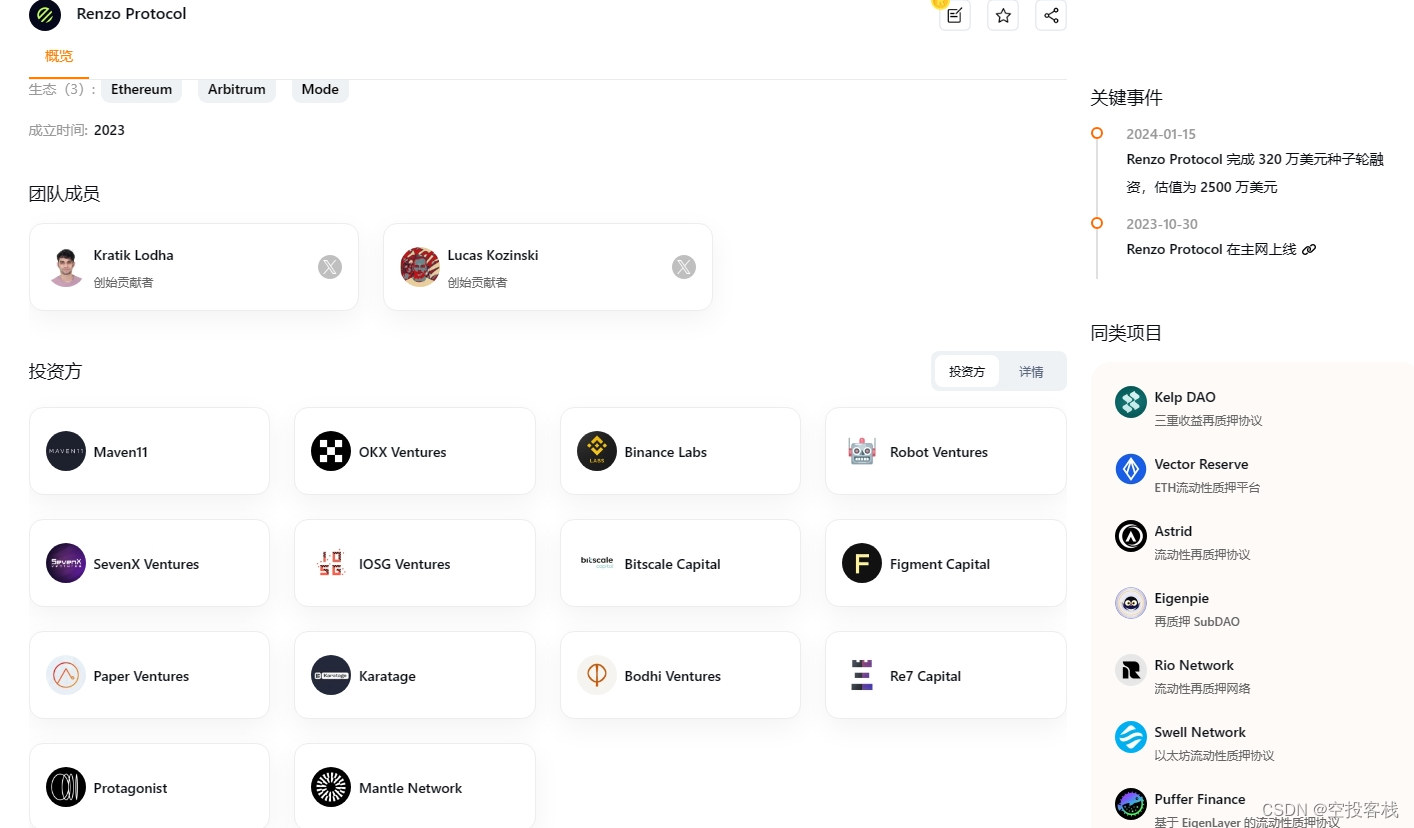Switch investors view to 详情
This screenshot has width=1414, height=828.
coord(1031,371)
